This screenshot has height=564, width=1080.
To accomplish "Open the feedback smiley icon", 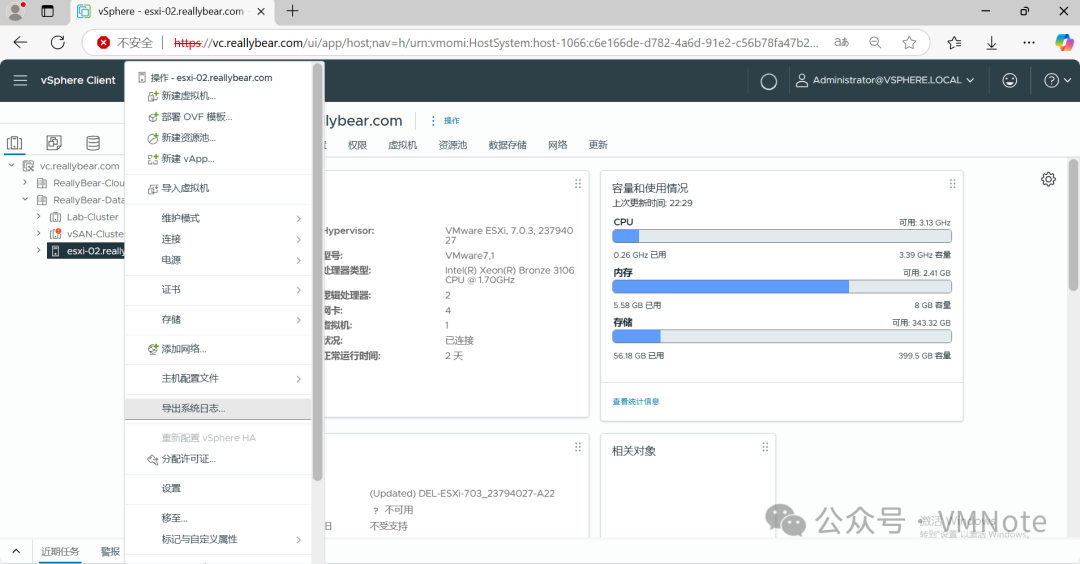I will click(x=1010, y=81).
